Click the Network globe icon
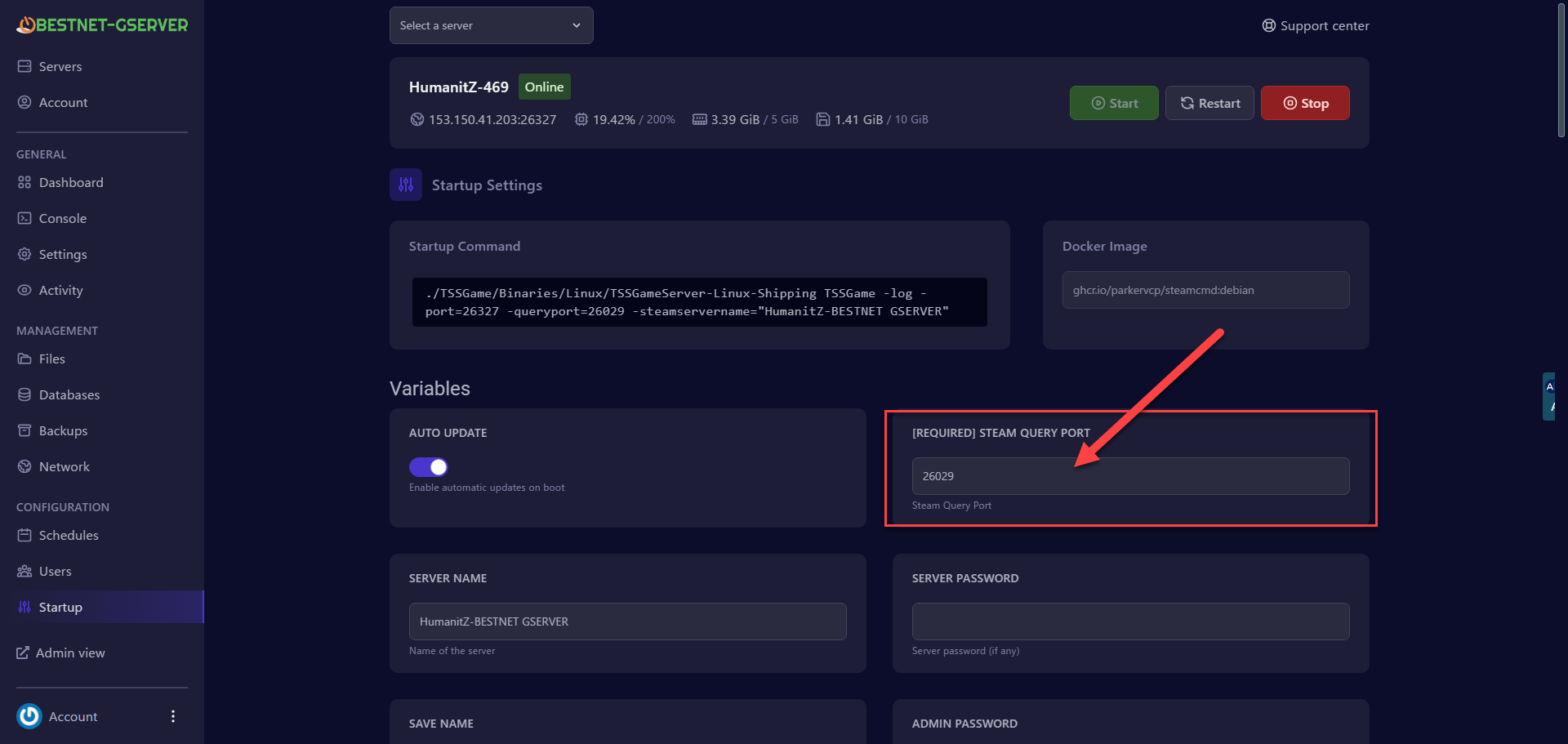 [24, 466]
